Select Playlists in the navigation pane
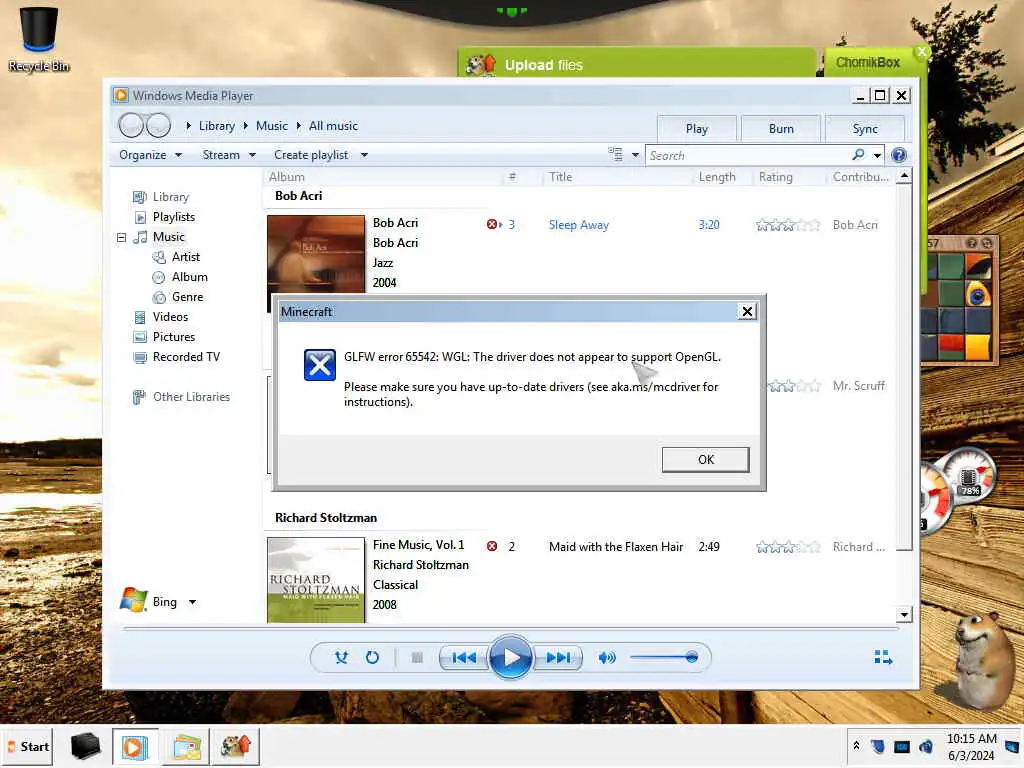Image resolution: width=1024 pixels, height=768 pixels. coord(165,217)
